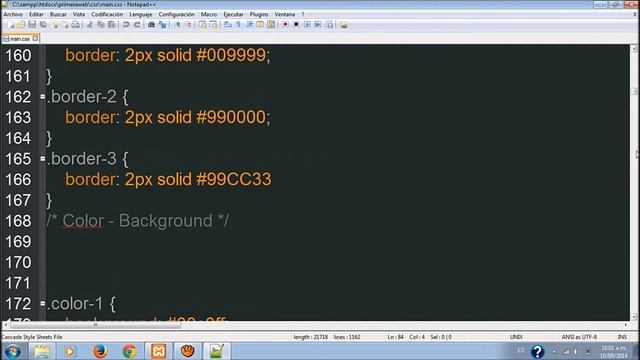
Task: Click the Save All toolbar icon
Action: [x=43, y=25]
